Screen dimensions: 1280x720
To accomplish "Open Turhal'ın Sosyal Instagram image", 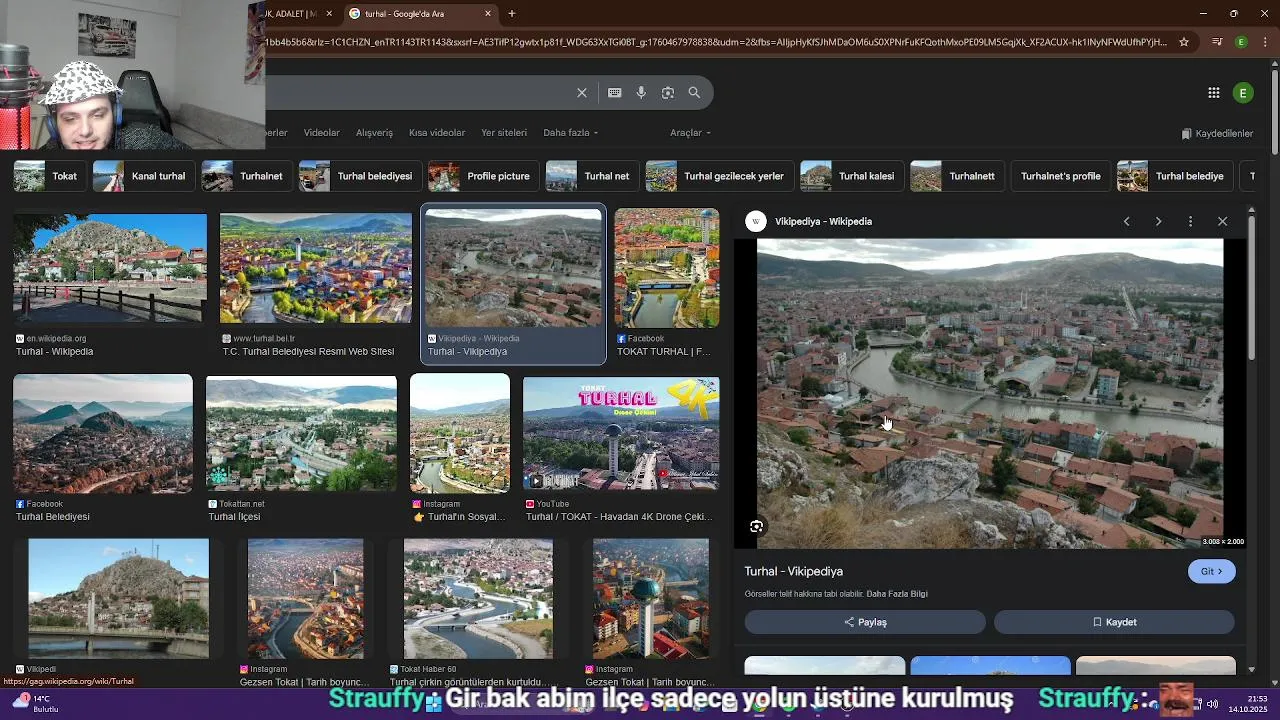I will click(460, 434).
